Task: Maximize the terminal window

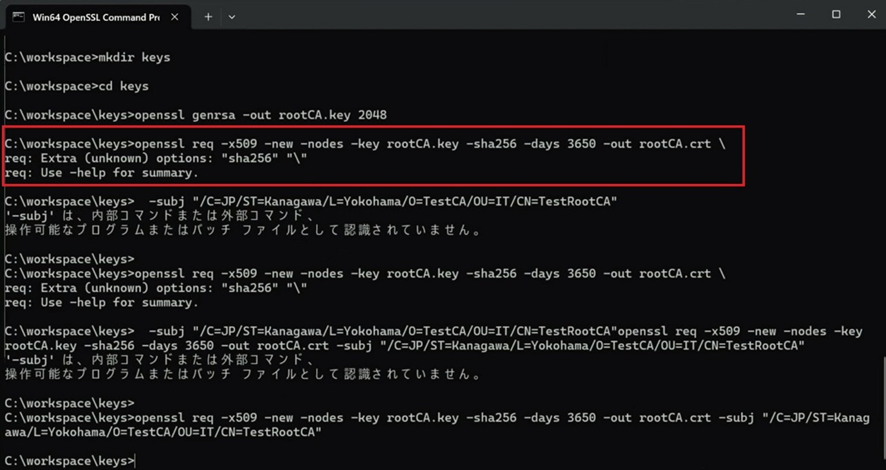Action: tap(836, 15)
